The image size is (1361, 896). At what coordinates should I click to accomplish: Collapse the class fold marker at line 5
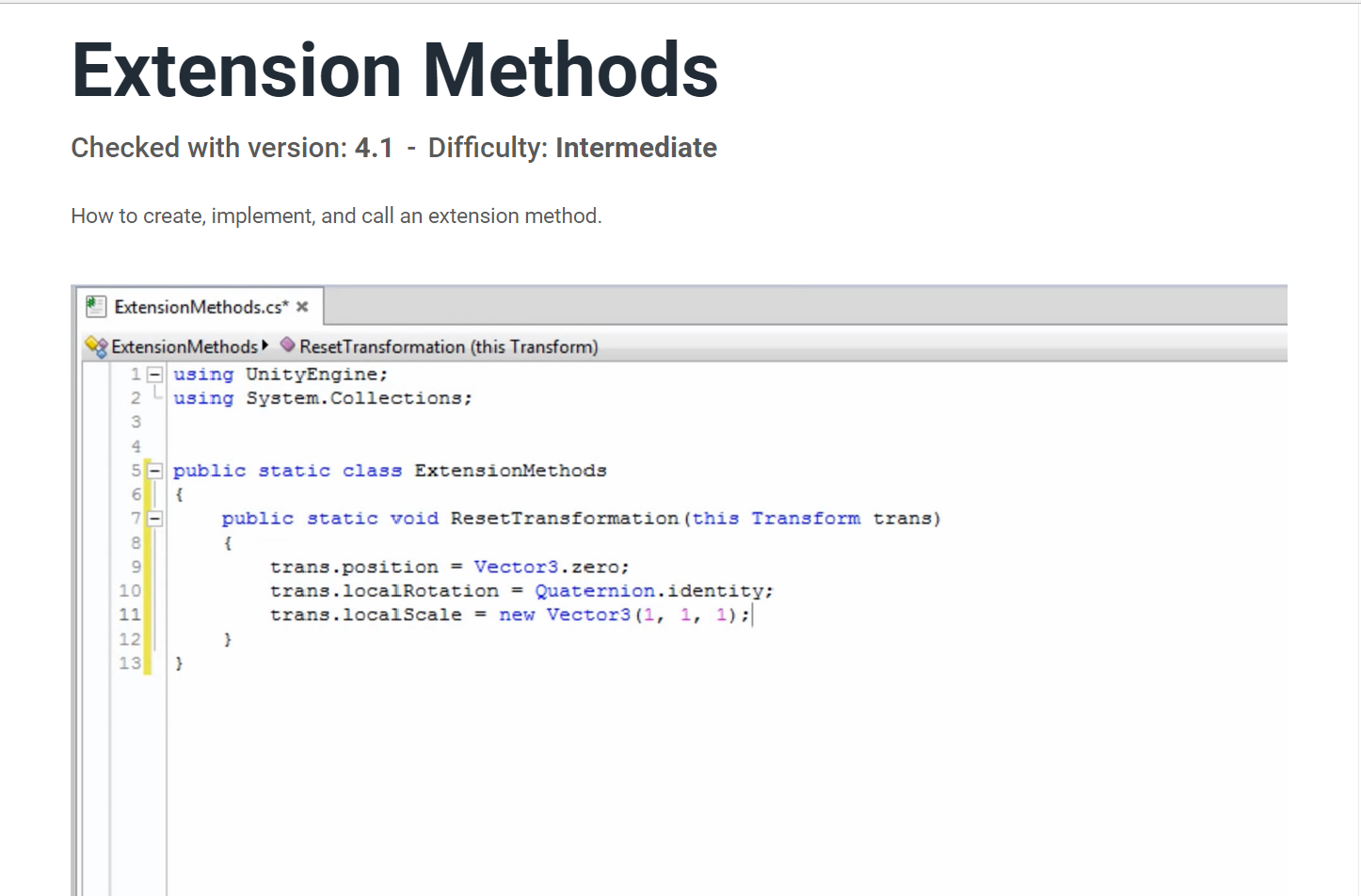155,471
